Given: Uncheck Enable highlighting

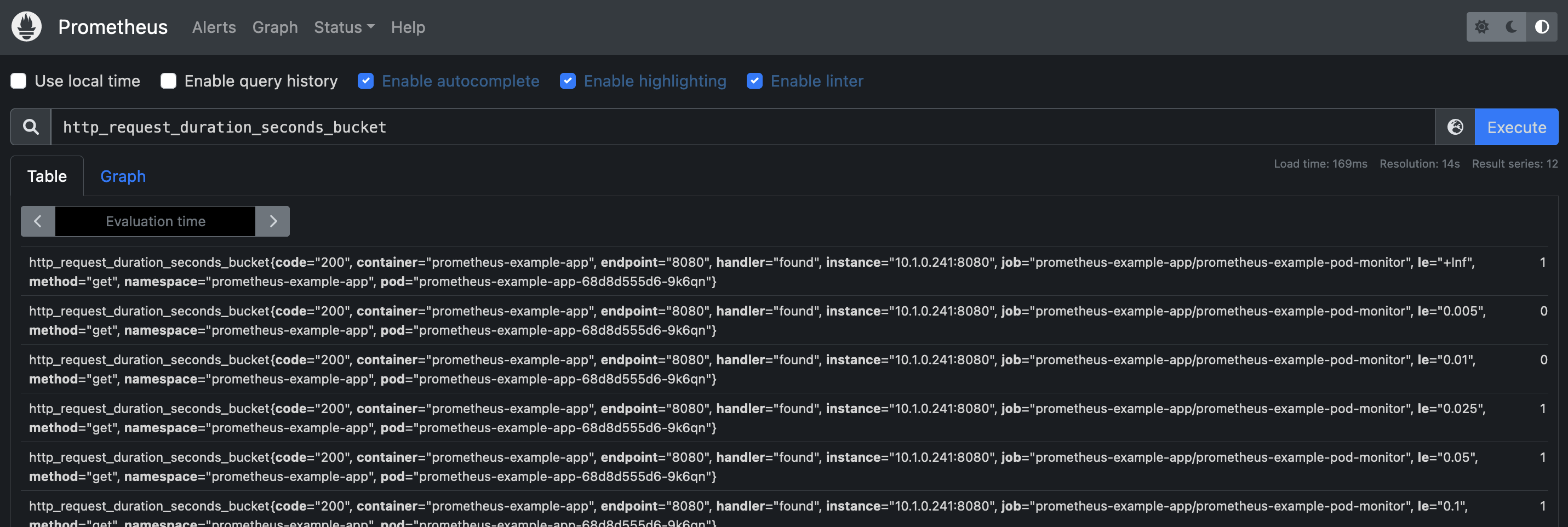Looking at the screenshot, I should 568,81.
